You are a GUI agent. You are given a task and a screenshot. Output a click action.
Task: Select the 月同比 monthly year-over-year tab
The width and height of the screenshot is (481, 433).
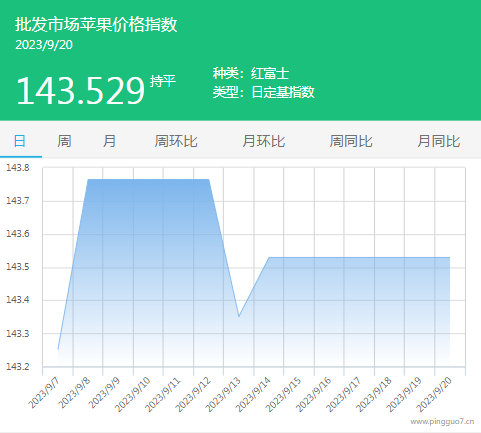[x=439, y=141]
